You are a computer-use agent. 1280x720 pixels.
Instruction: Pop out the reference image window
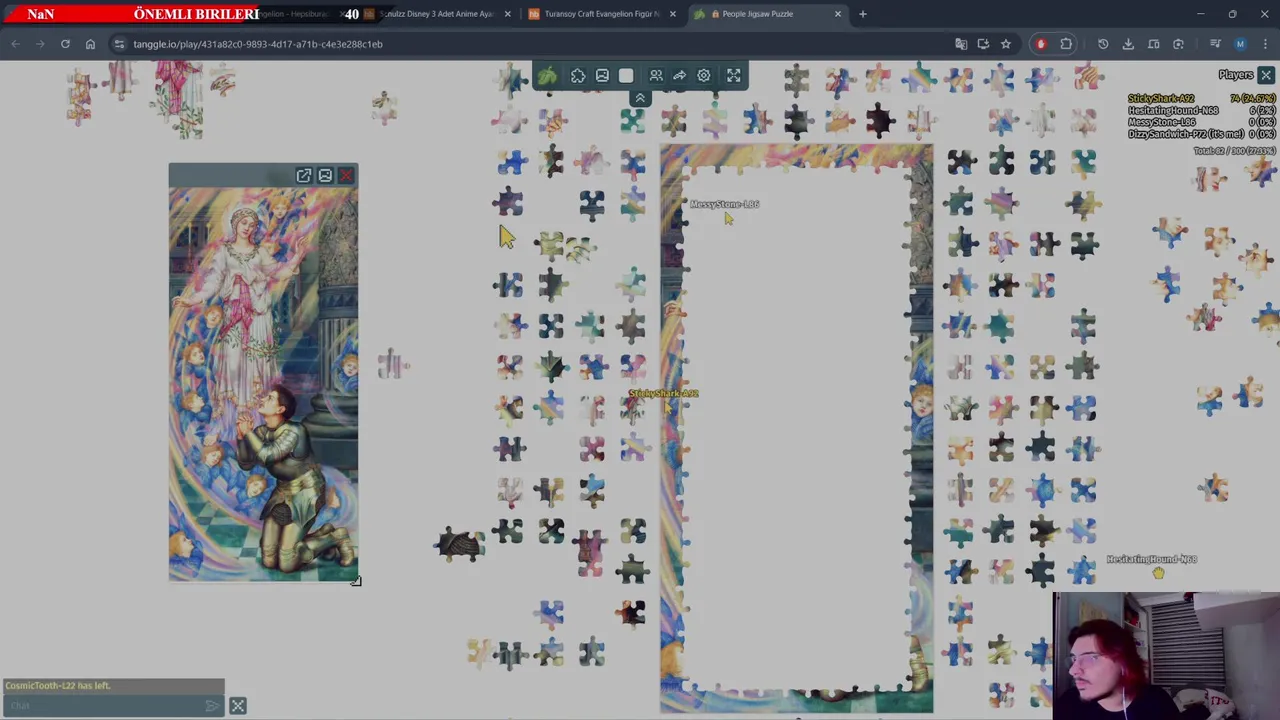point(304,176)
